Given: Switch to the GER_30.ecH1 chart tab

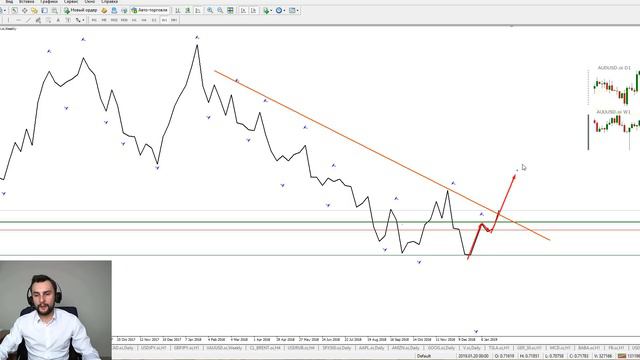Looking at the screenshot, I should (x=529, y=348).
